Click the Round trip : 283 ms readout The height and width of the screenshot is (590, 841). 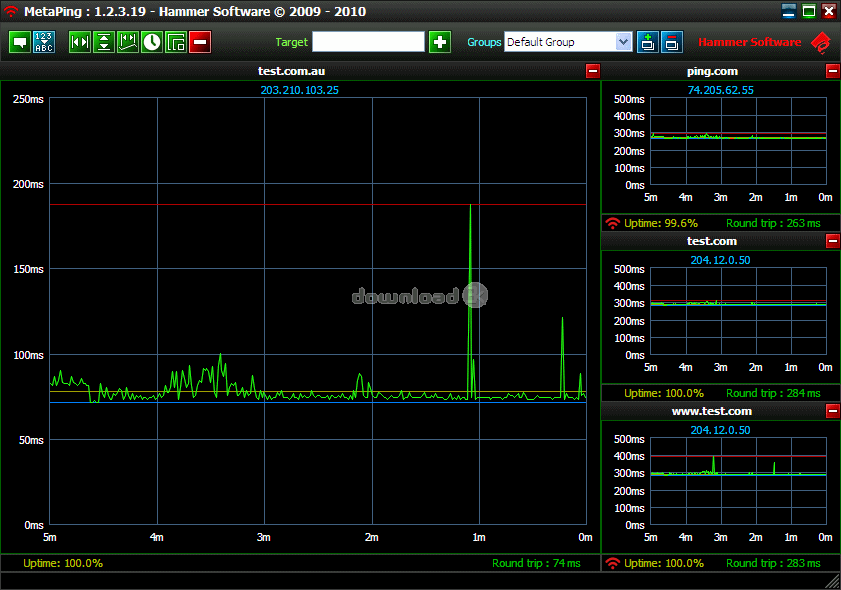pos(773,563)
